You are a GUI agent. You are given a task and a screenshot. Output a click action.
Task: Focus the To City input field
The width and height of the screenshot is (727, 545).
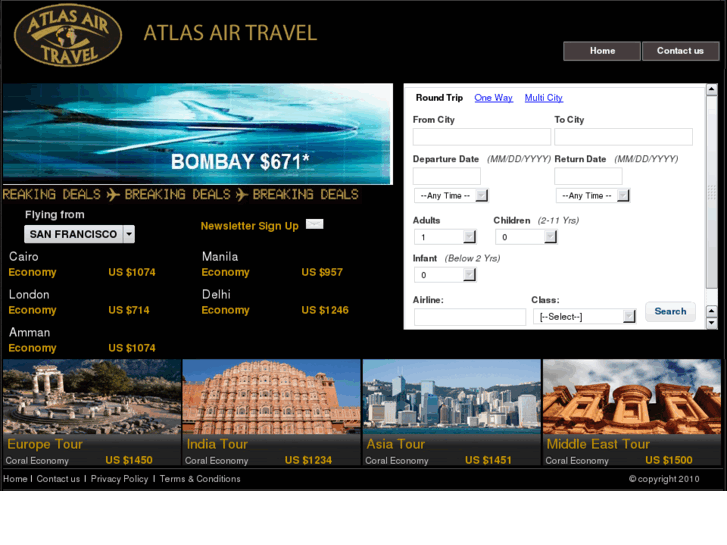pyautogui.click(x=623, y=137)
